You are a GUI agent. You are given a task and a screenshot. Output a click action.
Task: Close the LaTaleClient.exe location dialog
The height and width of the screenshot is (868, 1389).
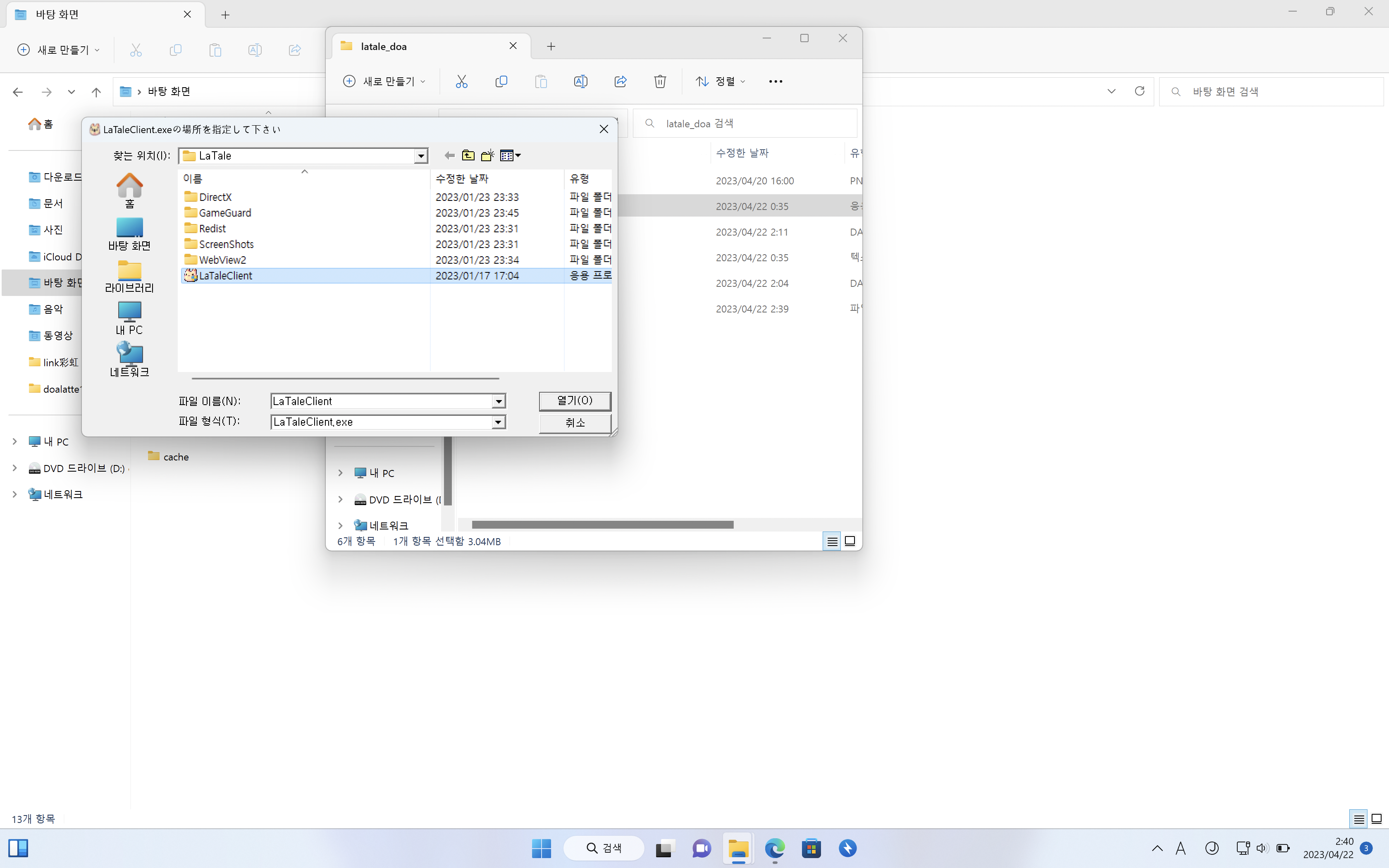tap(604, 129)
